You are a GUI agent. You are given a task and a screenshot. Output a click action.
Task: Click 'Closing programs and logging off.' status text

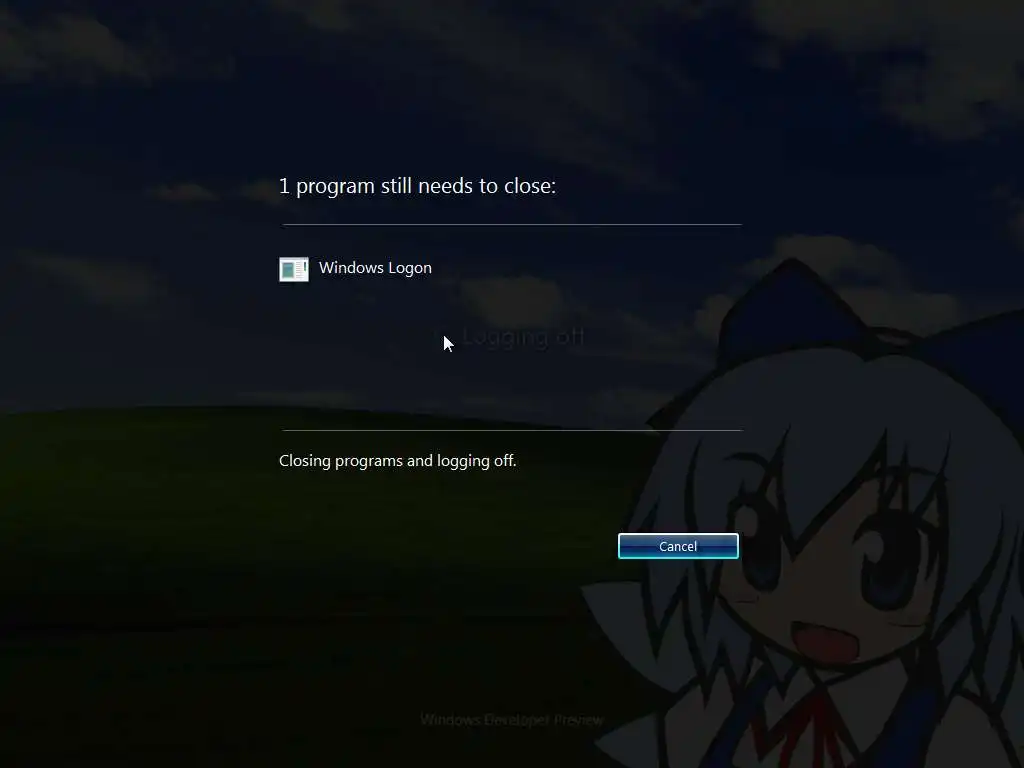(398, 461)
